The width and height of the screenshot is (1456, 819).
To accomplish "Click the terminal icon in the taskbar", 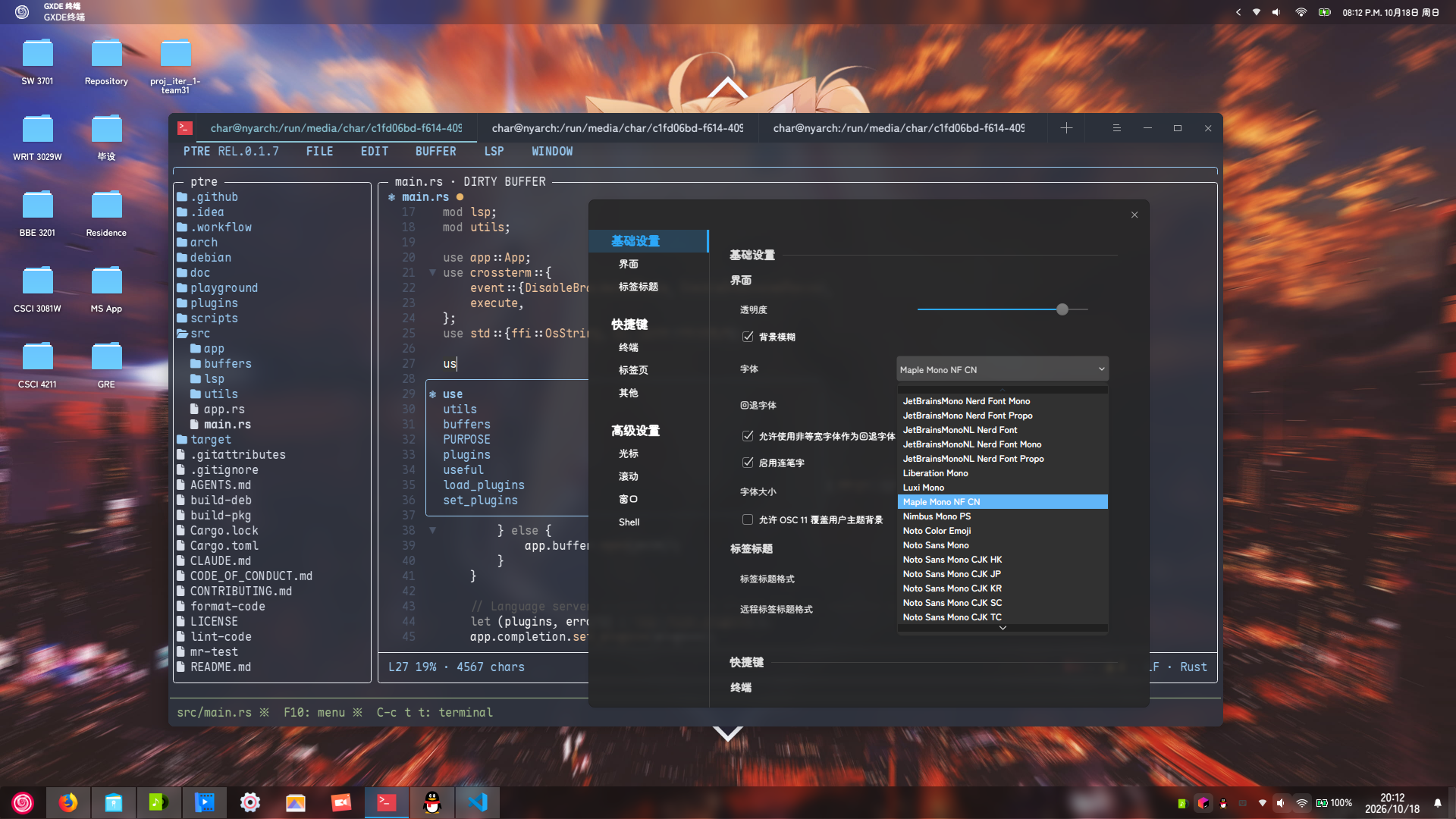I will (x=387, y=802).
